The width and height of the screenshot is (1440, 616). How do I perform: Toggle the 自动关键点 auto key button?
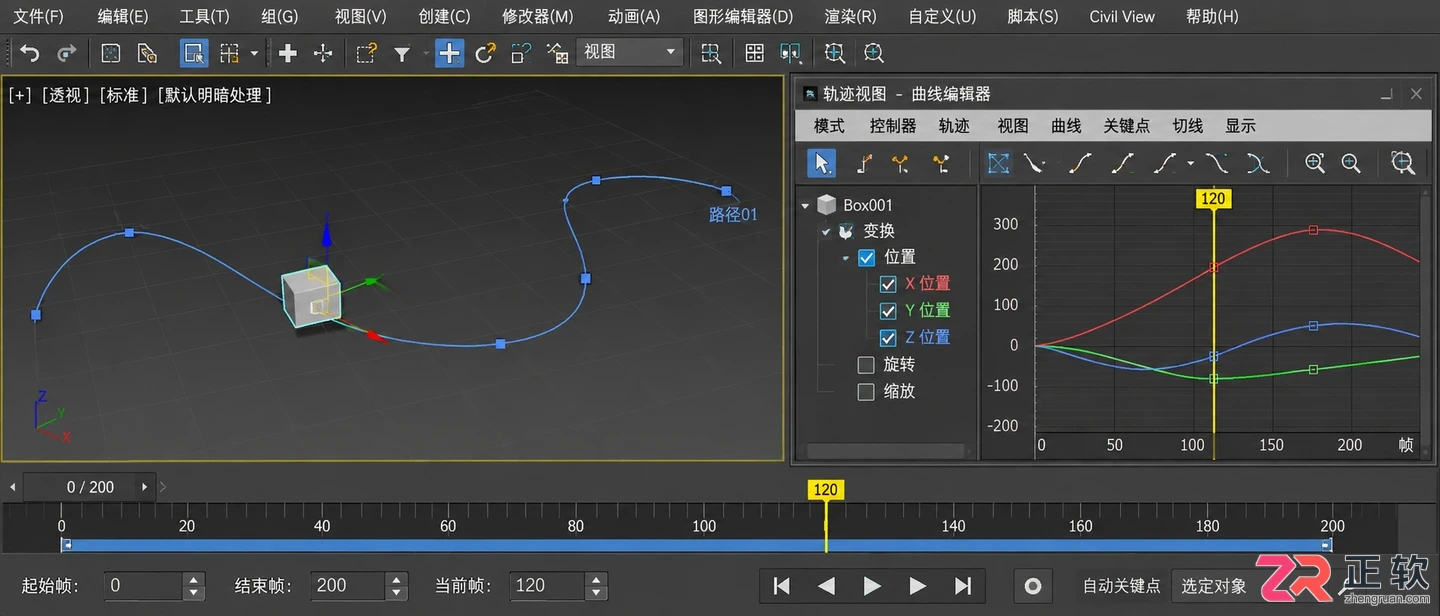pyautogui.click(x=1122, y=586)
